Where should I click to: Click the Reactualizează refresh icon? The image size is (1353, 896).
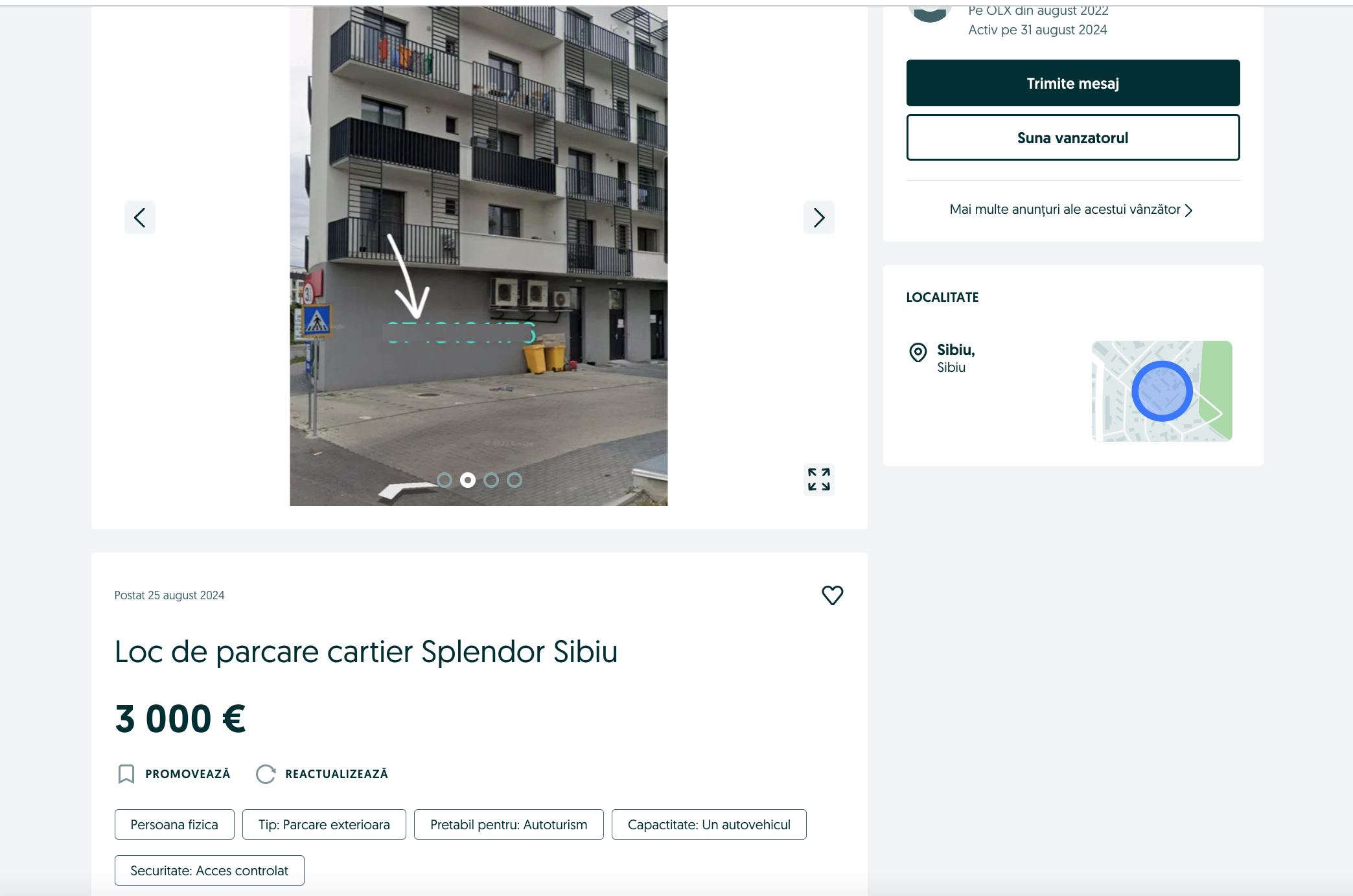coord(266,774)
